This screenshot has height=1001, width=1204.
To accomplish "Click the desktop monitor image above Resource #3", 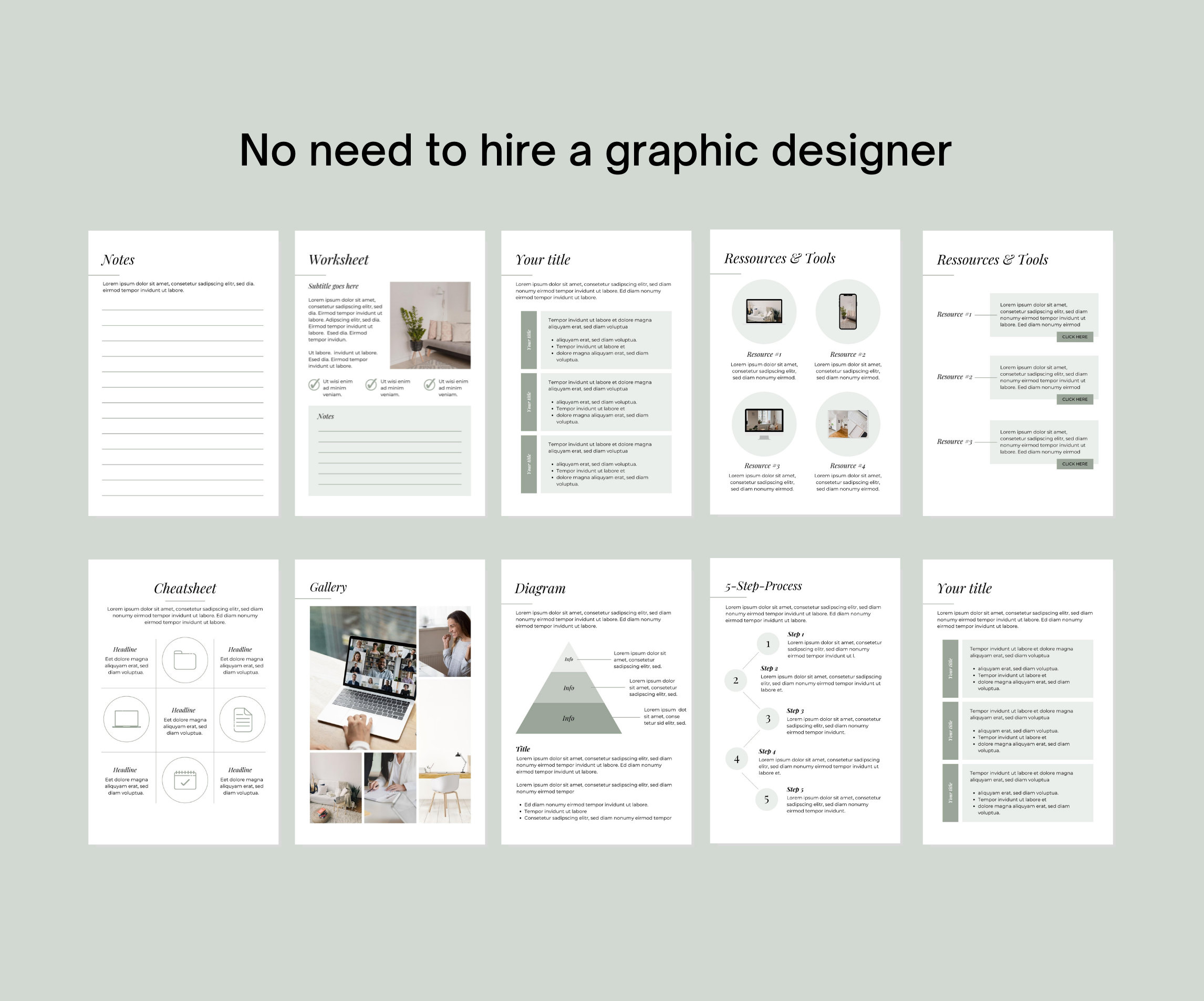I will pos(765,424).
